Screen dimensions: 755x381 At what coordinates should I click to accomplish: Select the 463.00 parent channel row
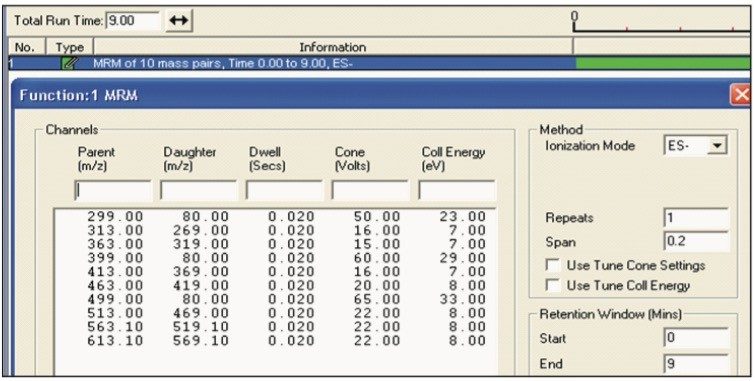275,286
